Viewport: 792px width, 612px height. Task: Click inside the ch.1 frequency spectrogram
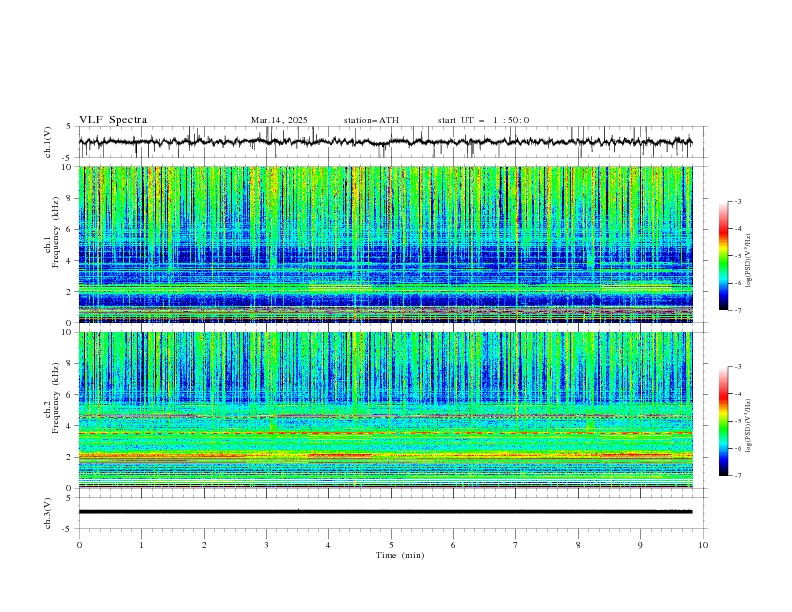(385, 244)
